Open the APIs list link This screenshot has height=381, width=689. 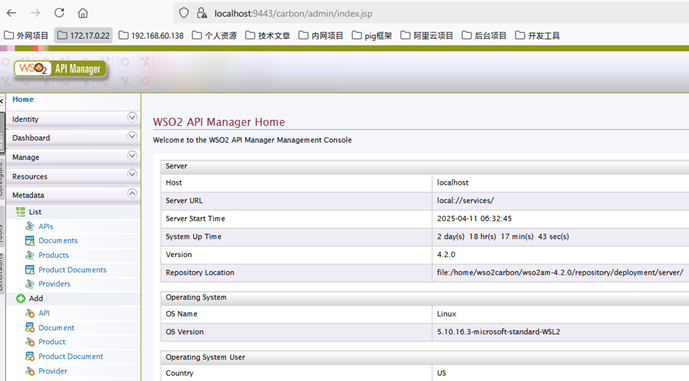(x=46, y=226)
